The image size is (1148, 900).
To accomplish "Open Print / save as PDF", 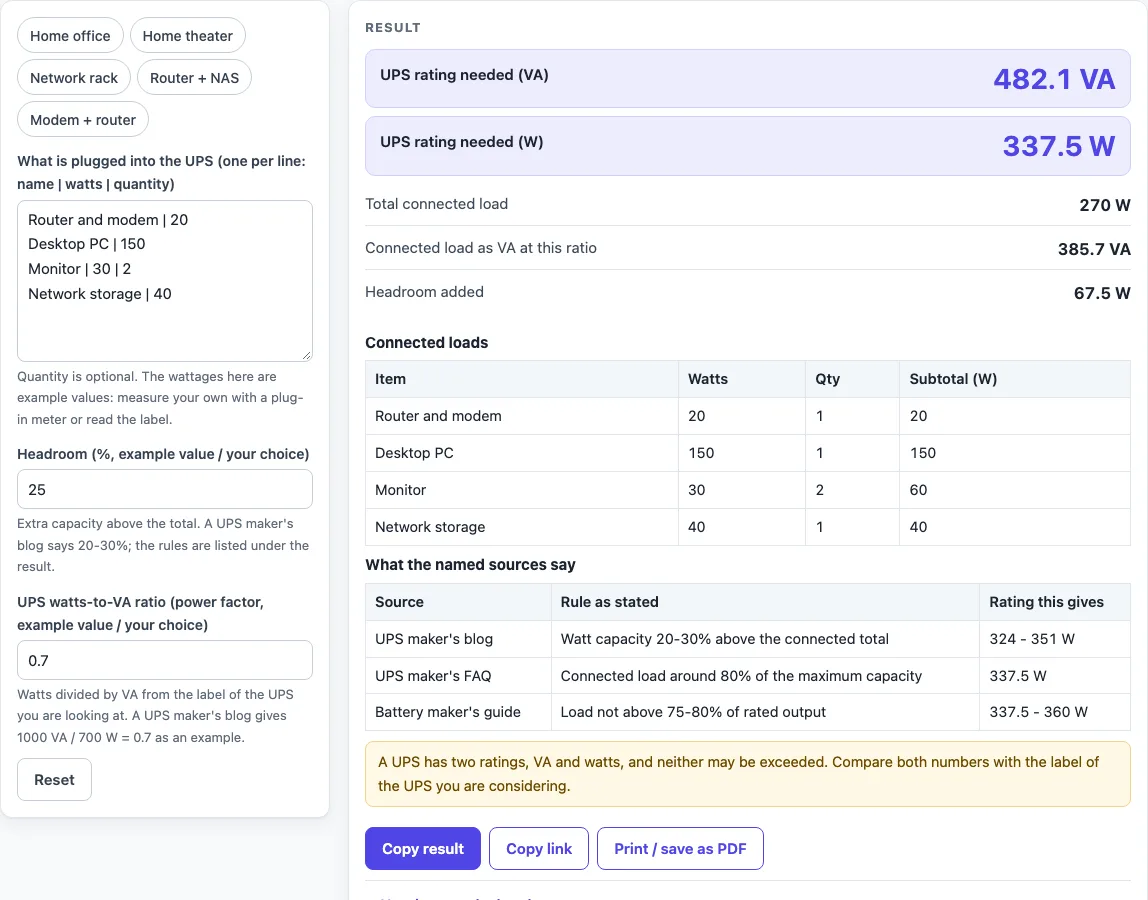I will coord(680,849).
